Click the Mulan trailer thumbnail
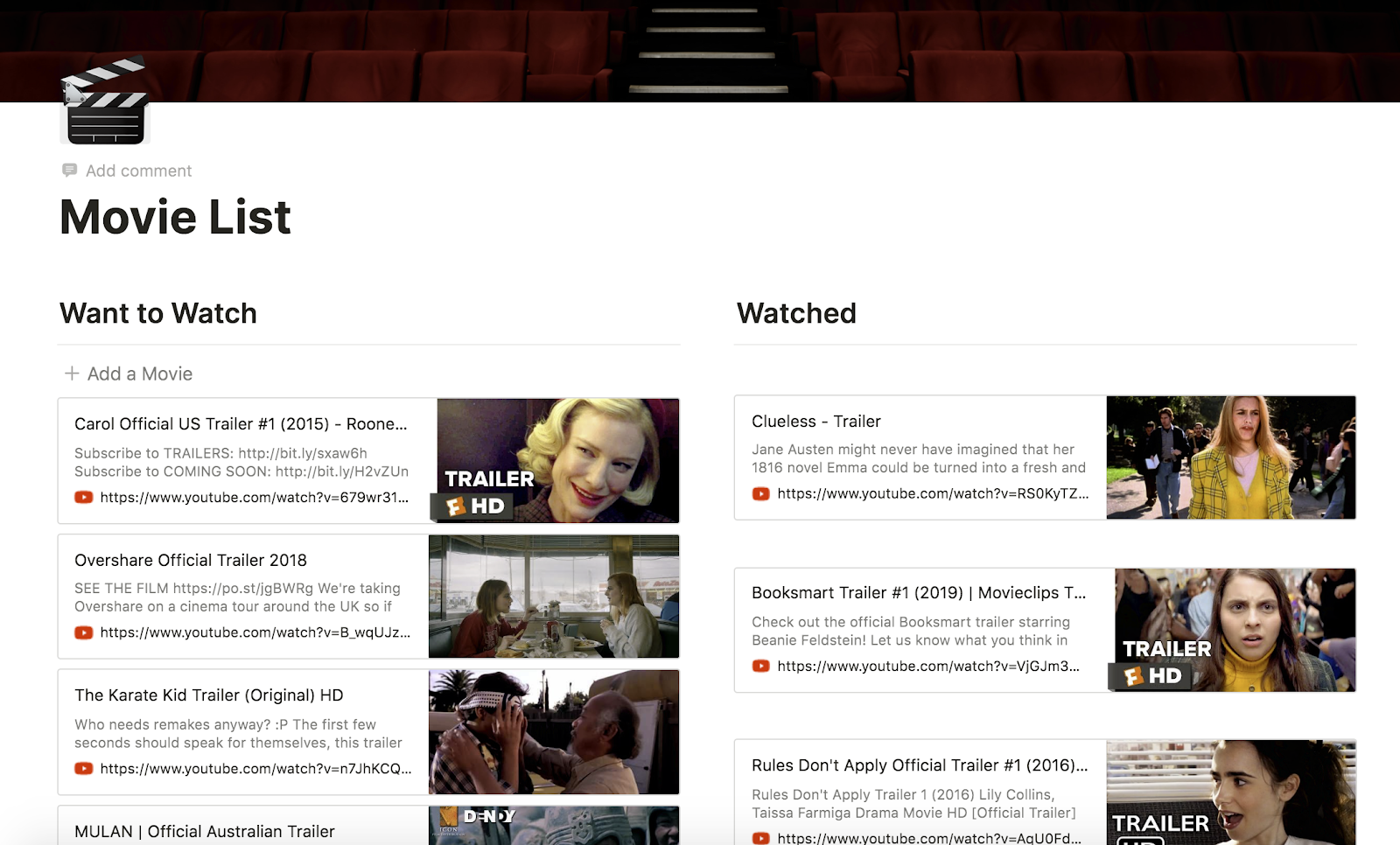1400x845 pixels. click(554, 825)
